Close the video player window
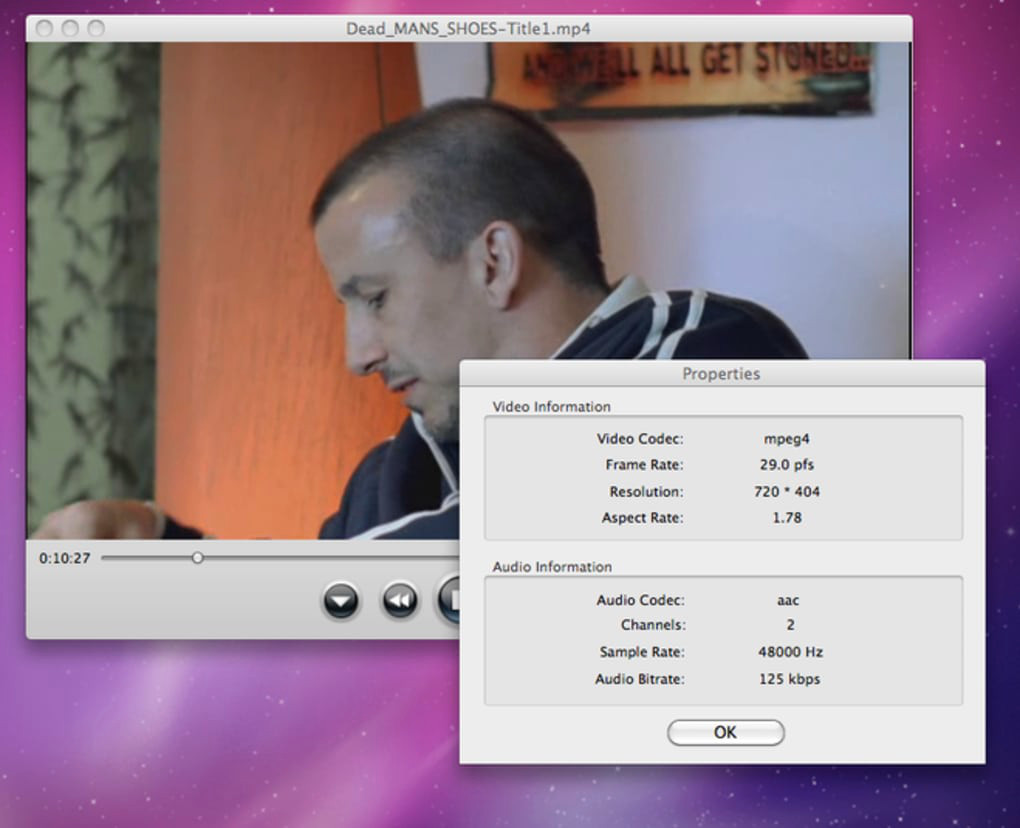 (x=44, y=29)
